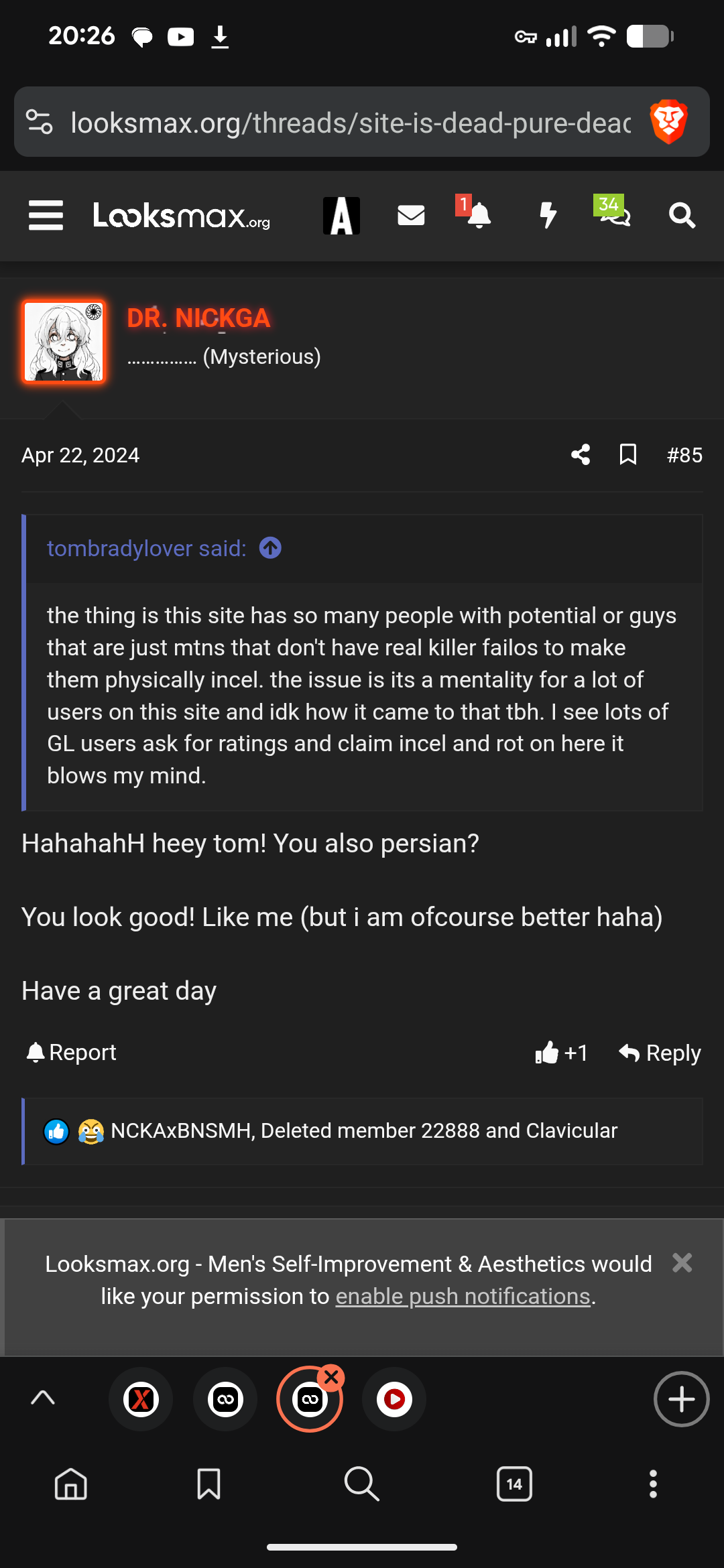
Task: Expand the quoted post via up-arrow
Action: click(270, 548)
